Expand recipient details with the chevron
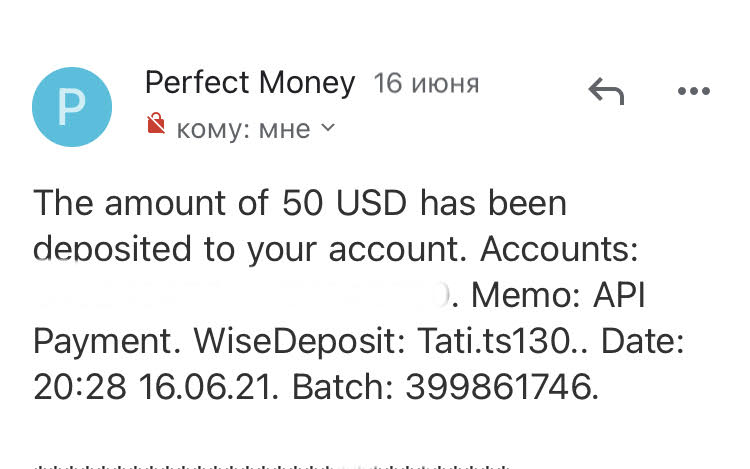 [327, 128]
